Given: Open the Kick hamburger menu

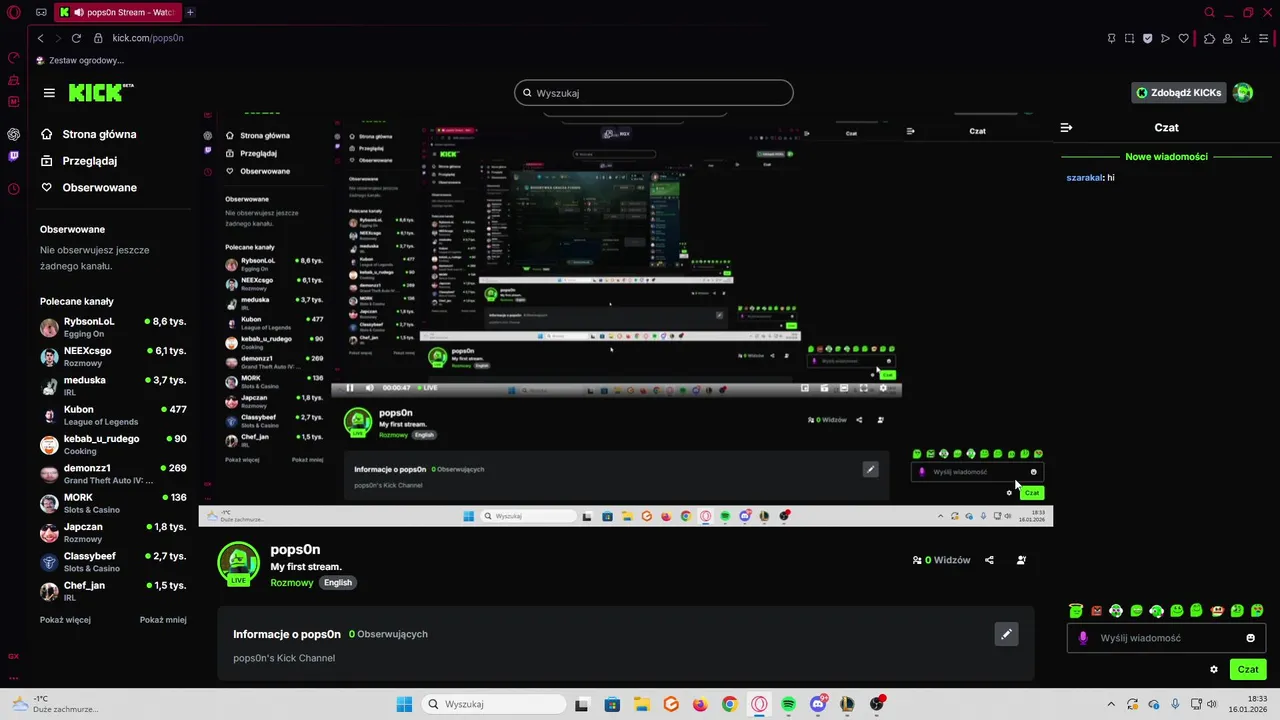Looking at the screenshot, I should pos(49,93).
